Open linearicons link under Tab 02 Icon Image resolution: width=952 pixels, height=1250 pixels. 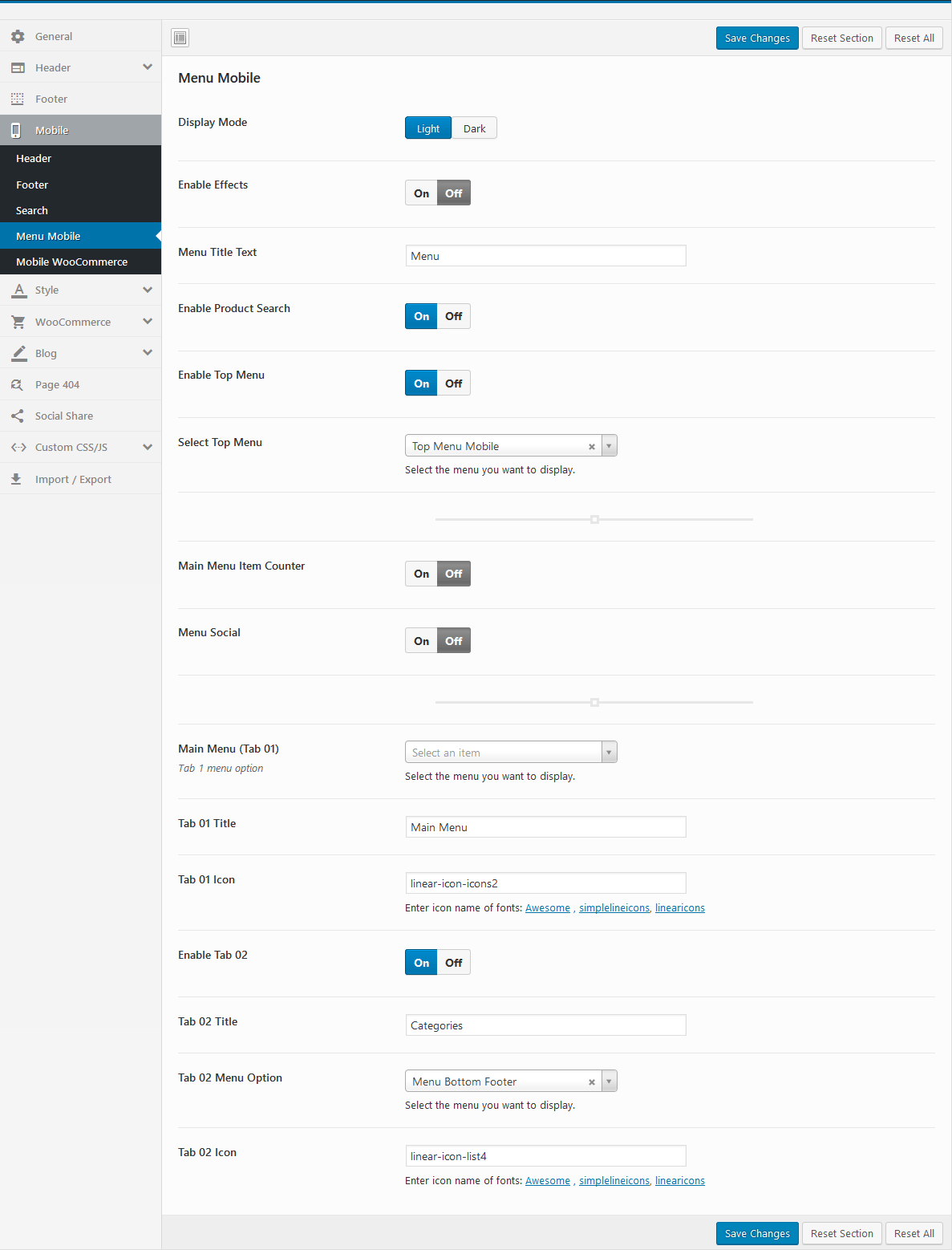680,1181
